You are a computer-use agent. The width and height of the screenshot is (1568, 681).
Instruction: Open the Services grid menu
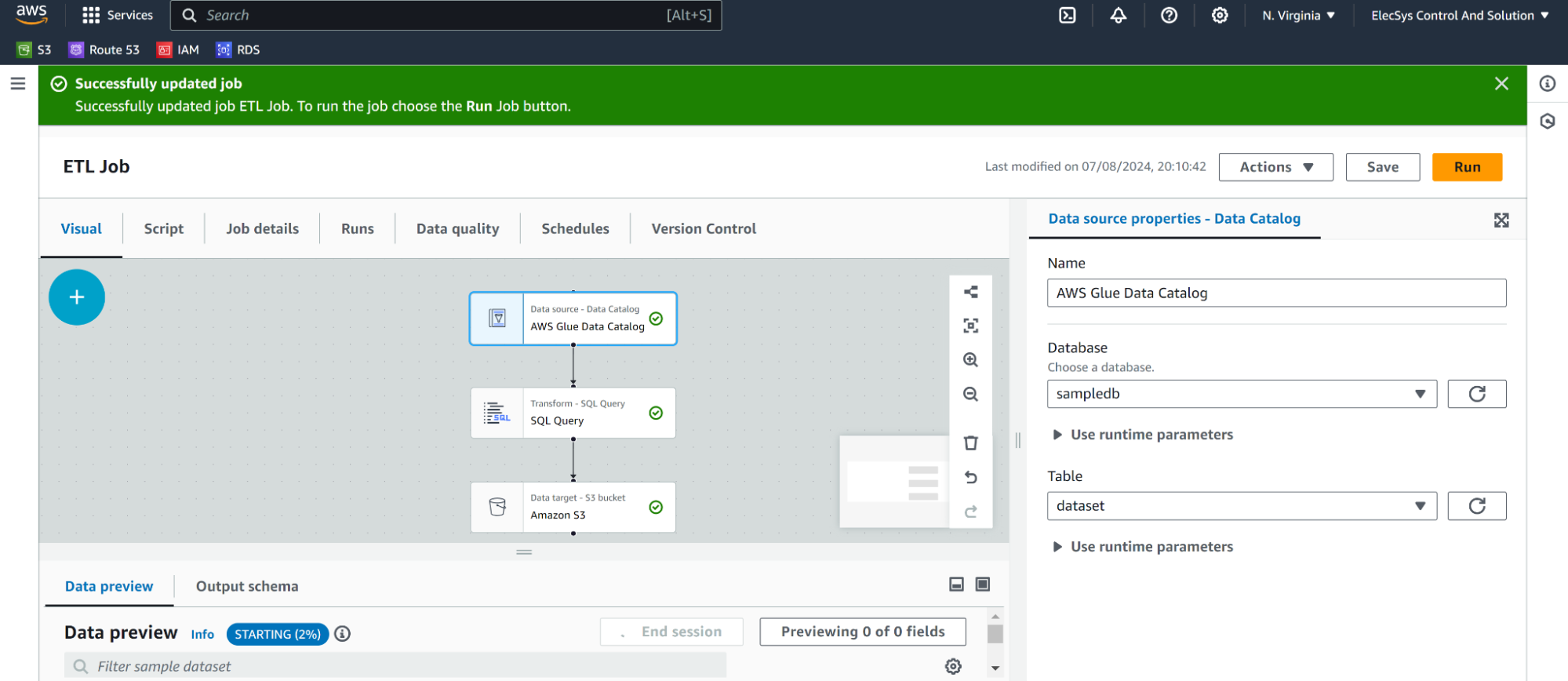tap(118, 15)
